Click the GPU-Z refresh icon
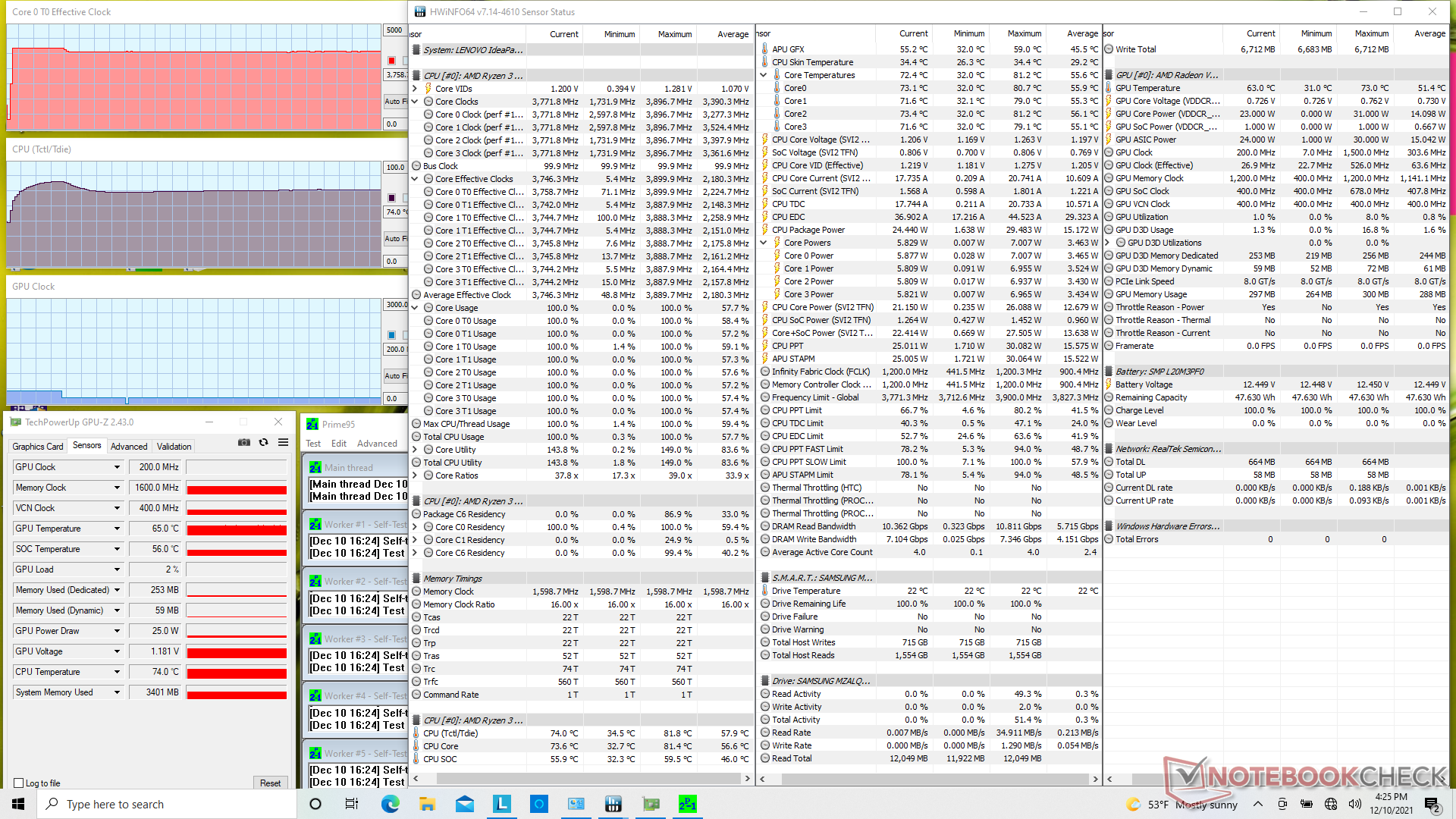This screenshot has width=1456, height=819. point(263,442)
